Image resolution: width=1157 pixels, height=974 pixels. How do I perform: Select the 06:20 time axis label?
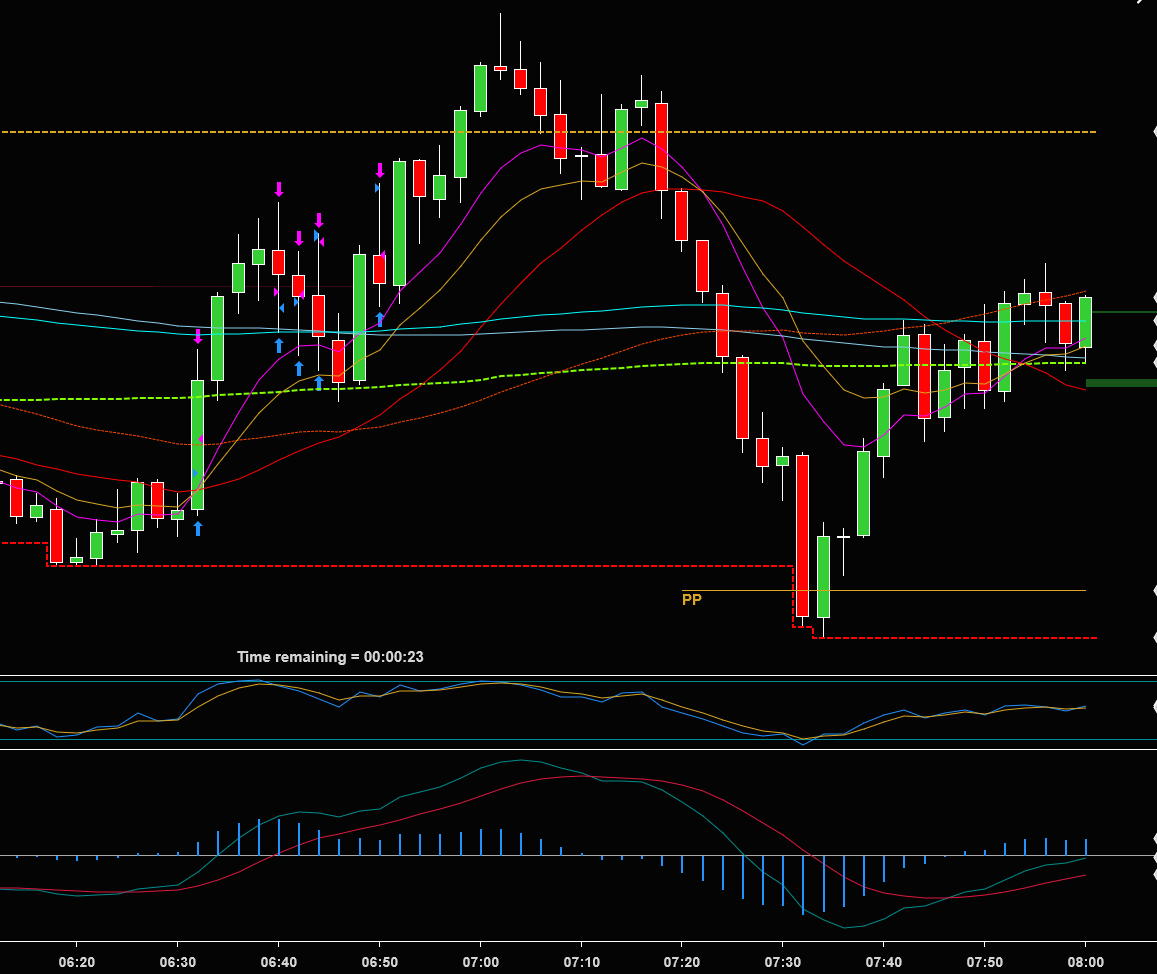(x=77, y=962)
